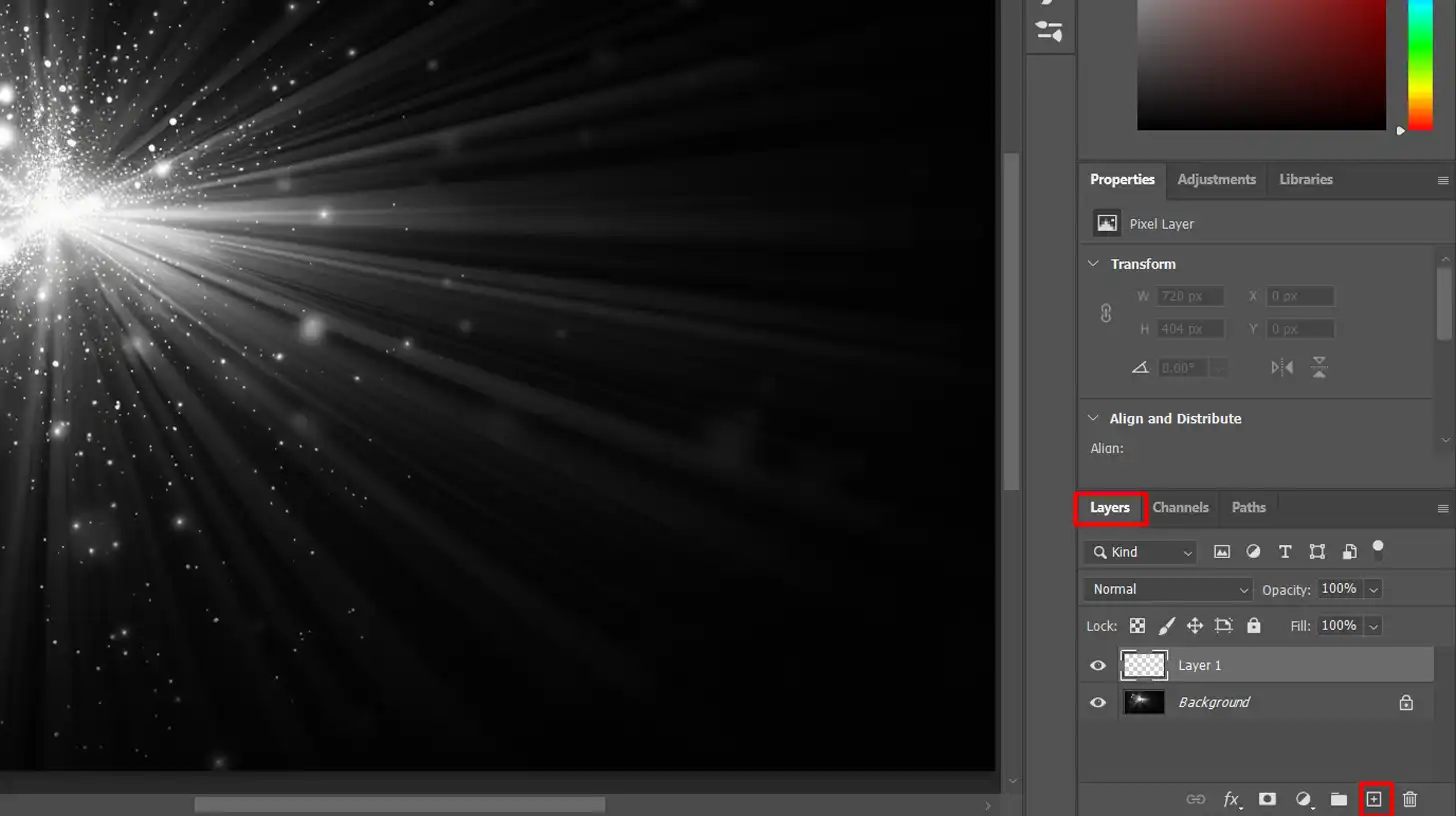Click the hue spectrum slider
Image resolution: width=1456 pixels, height=816 pixels.
pos(1420,65)
